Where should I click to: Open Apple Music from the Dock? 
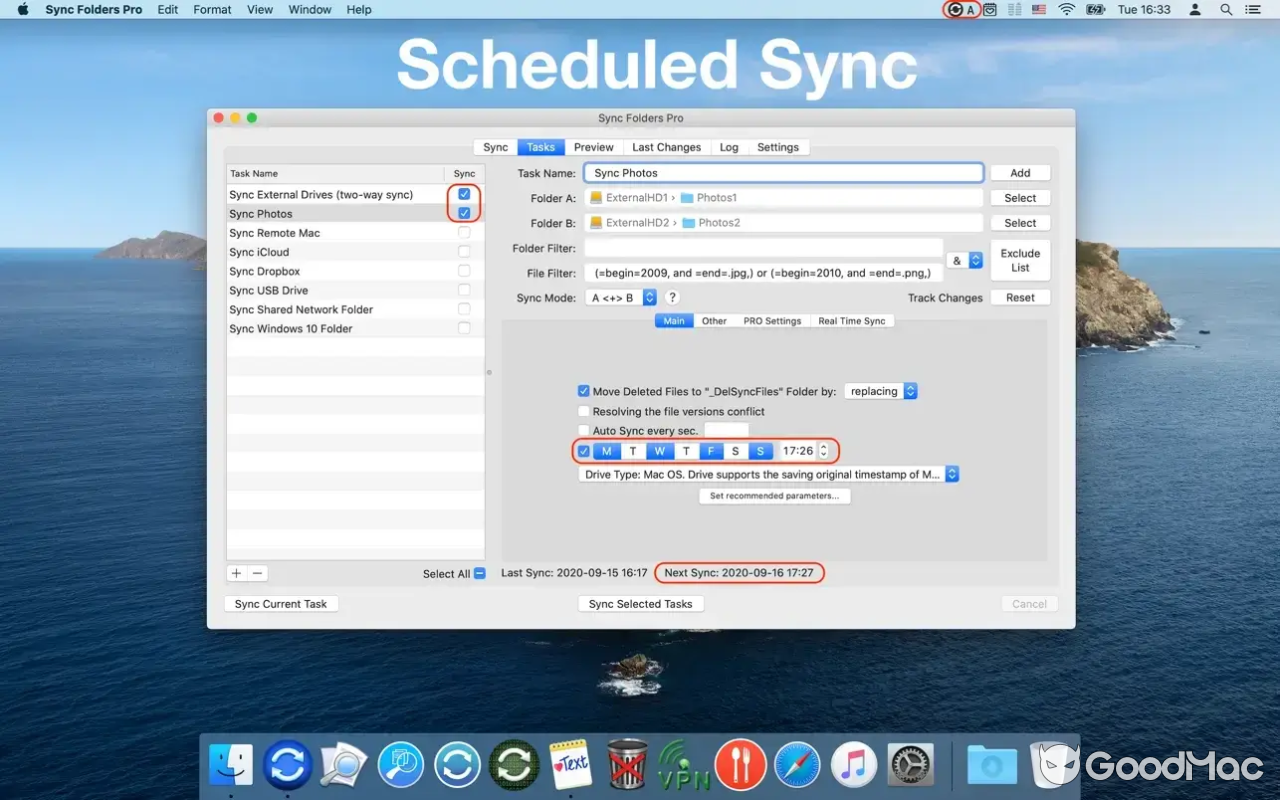pos(853,765)
